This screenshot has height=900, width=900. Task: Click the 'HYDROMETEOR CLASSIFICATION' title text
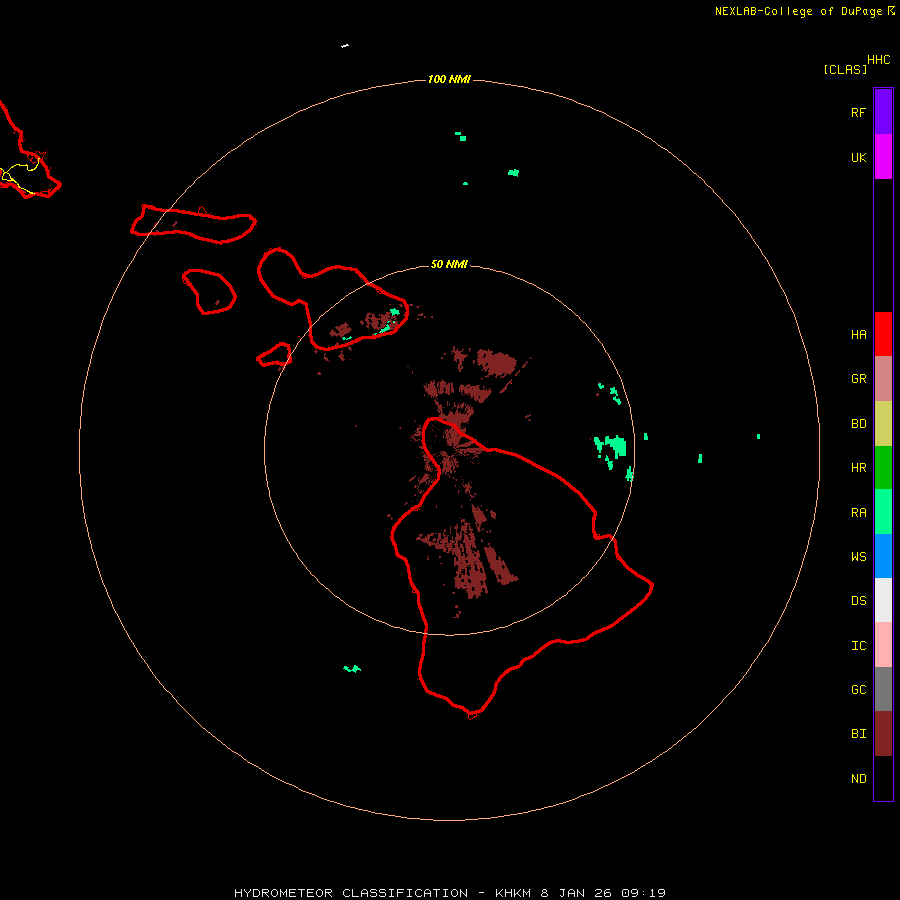tap(351, 893)
